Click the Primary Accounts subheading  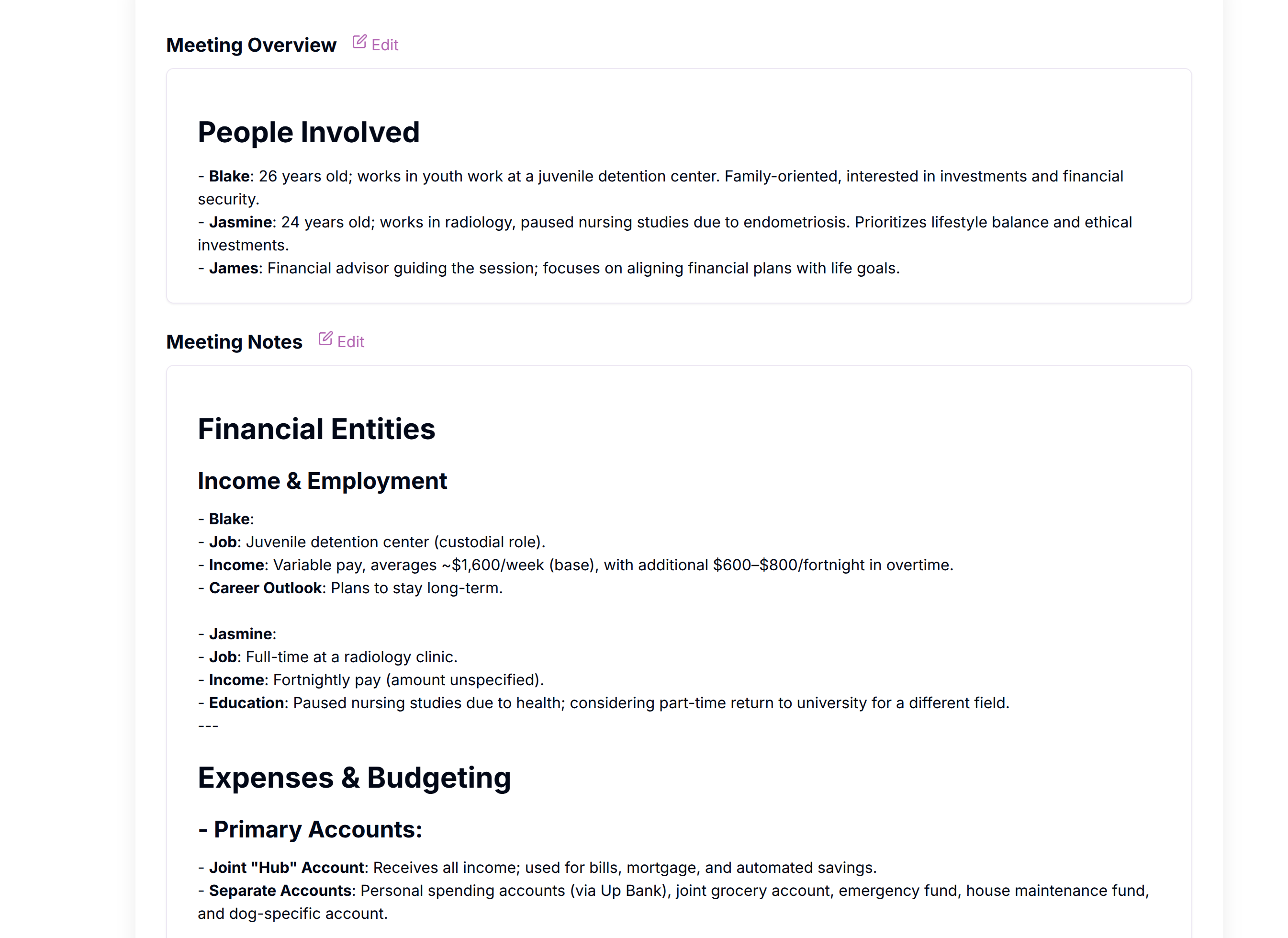310,829
